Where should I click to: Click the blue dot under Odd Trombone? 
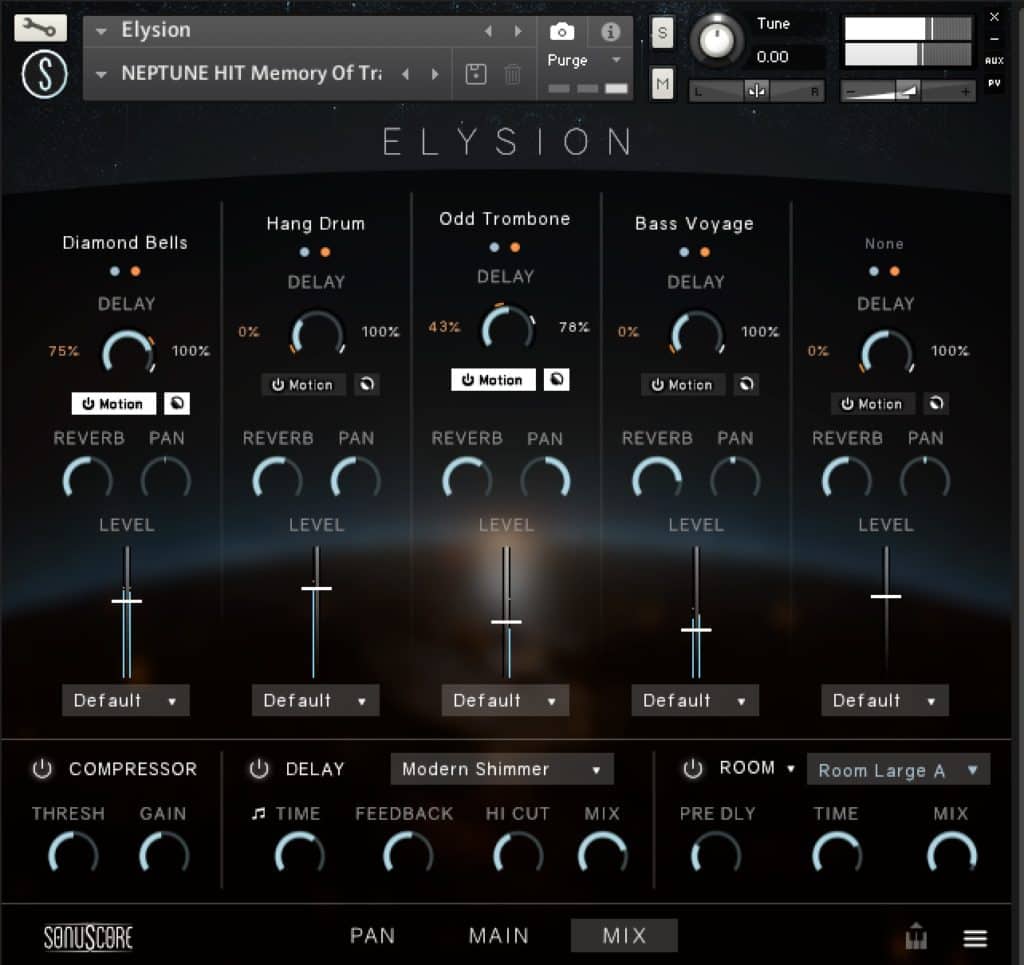(494, 247)
